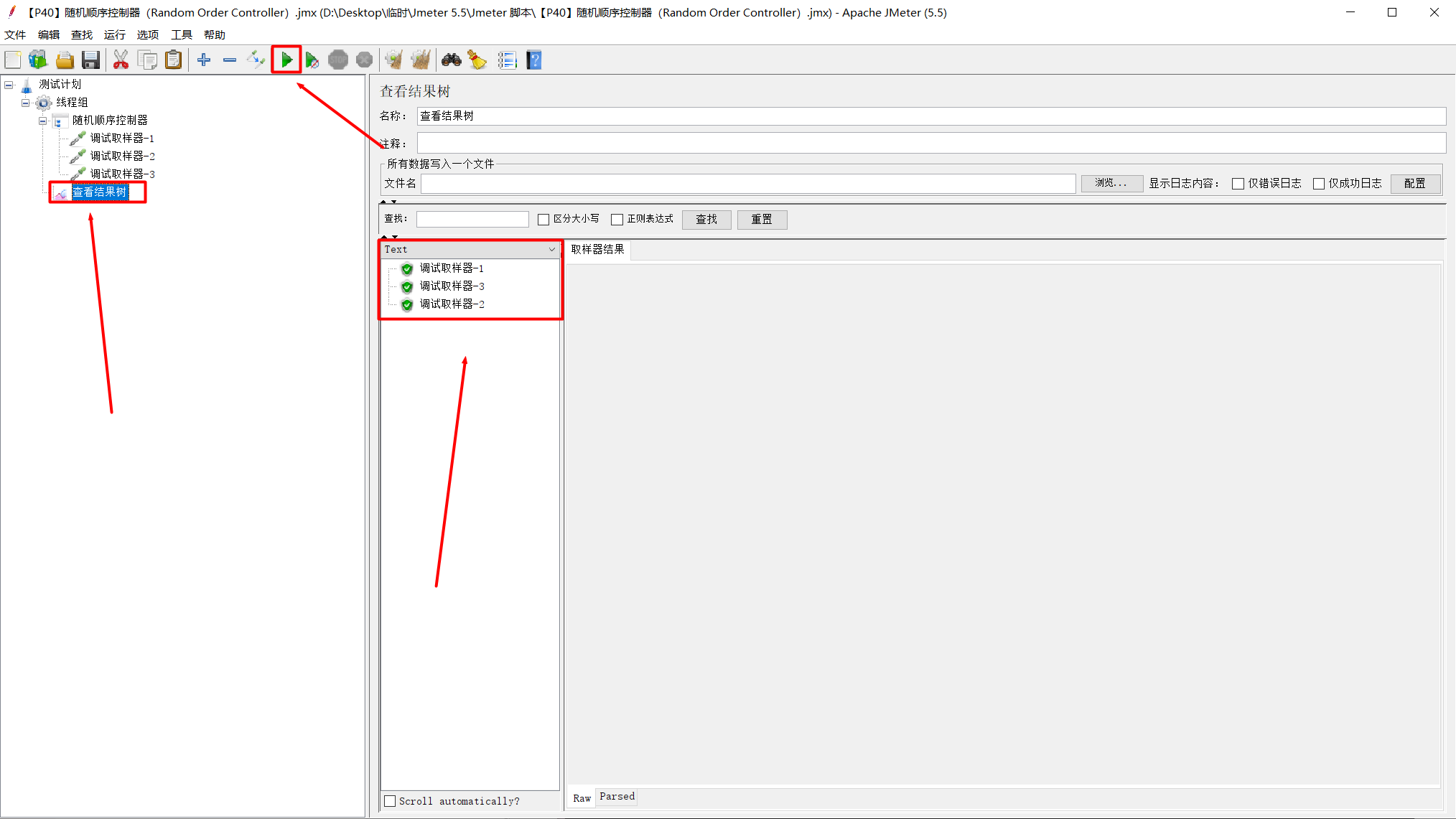Select 随机顺序控制器 in the tree
The image size is (1456, 819).
[x=110, y=120]
